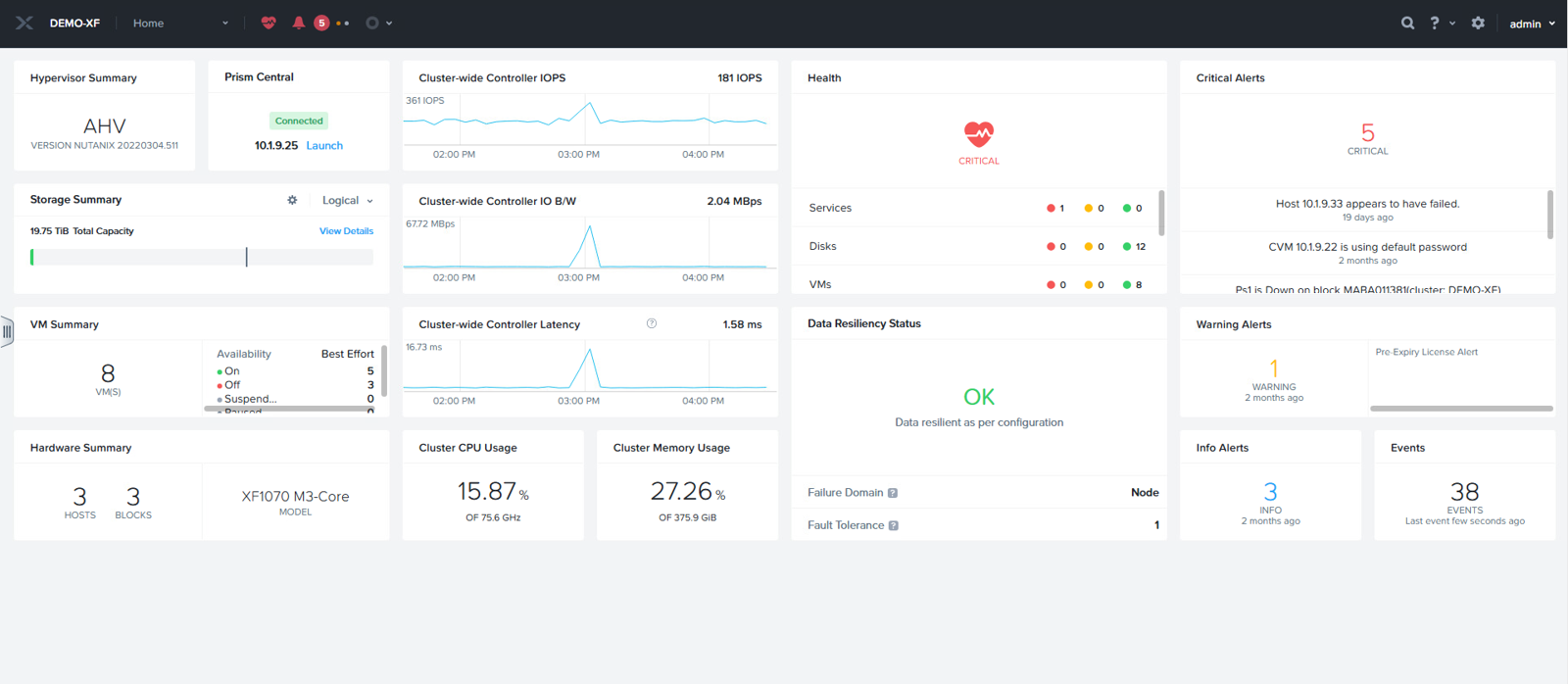Open the admin user menu
1568x684 pixels.
click(1532, 24)
